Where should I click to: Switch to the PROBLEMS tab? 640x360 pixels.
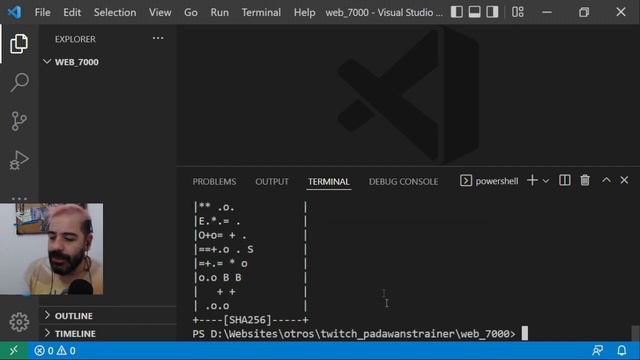pyautogui.click(x=214, y=181)
